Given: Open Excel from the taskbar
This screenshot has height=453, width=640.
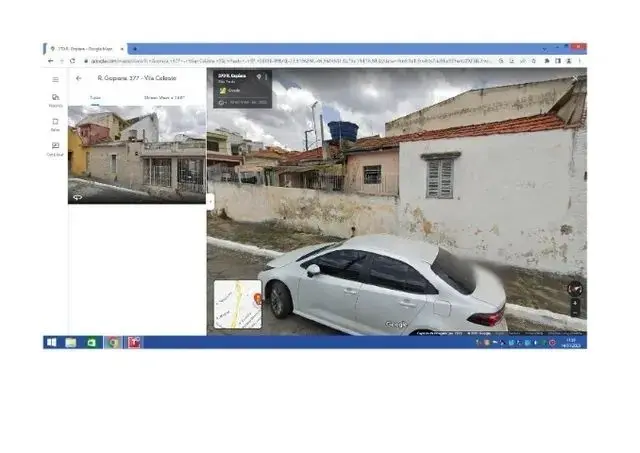Looking at the screenshot, I should pyautogui.click(x=92, y=342).
